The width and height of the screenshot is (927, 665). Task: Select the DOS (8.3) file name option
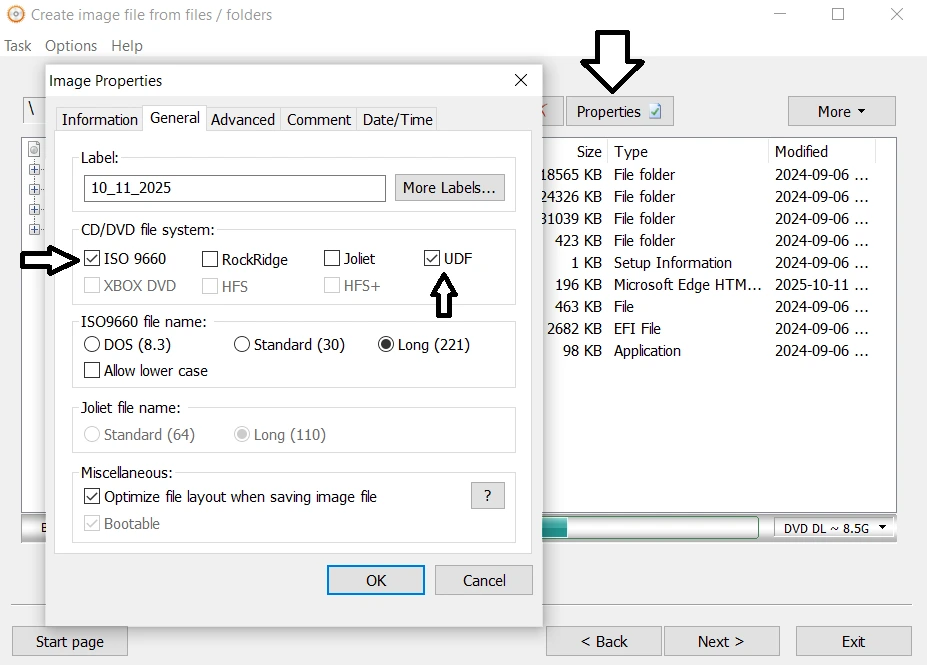[92, 345]
